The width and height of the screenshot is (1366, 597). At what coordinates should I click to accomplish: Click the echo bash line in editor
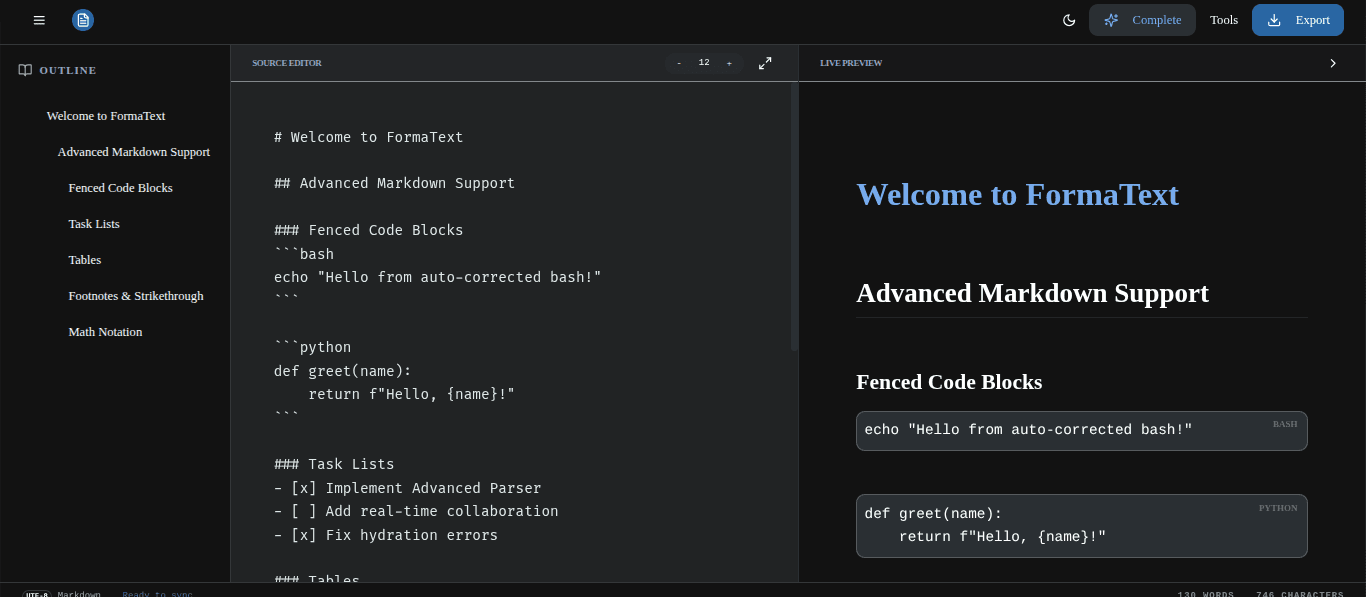[437, 277]
